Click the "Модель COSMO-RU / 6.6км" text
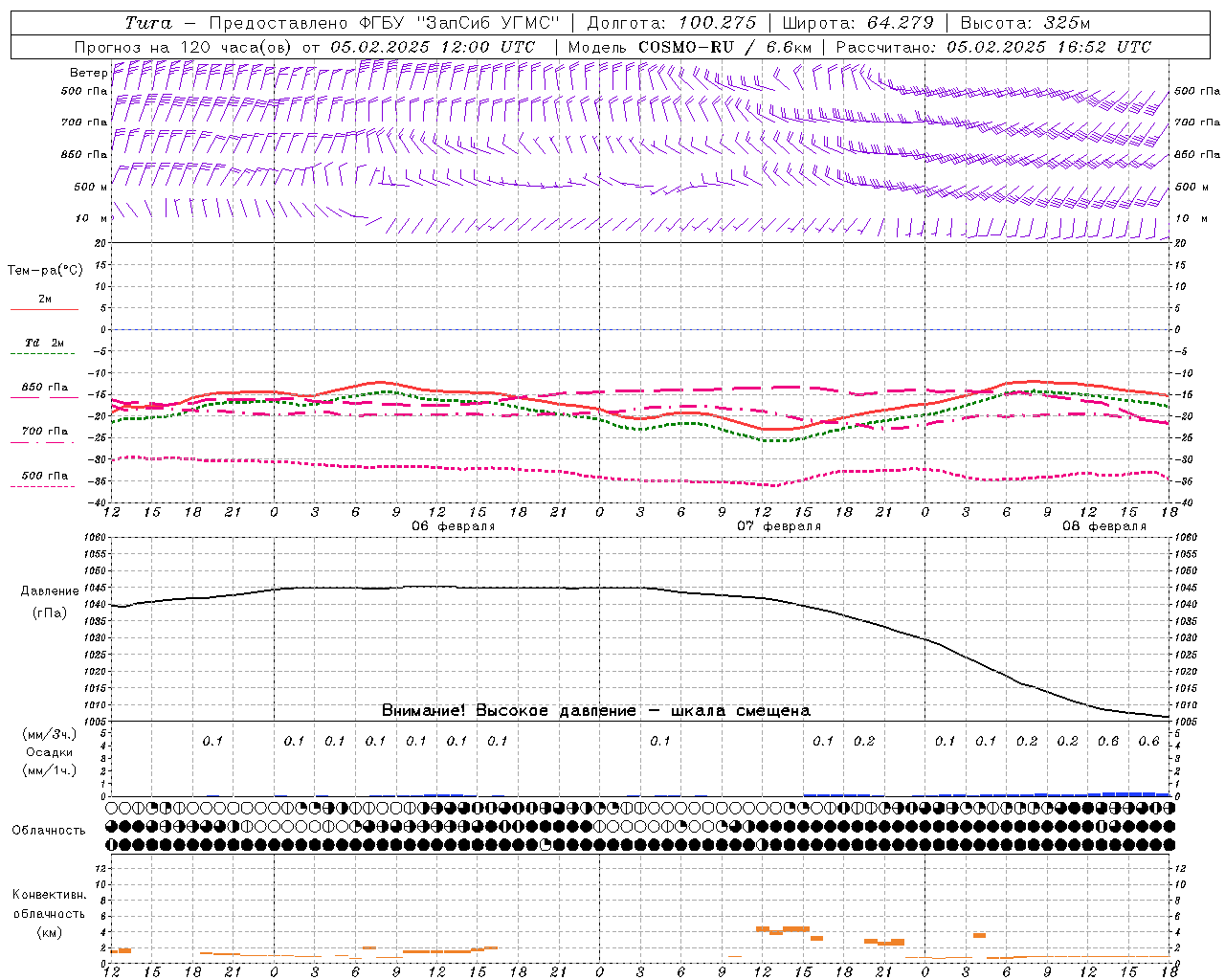 690,47
